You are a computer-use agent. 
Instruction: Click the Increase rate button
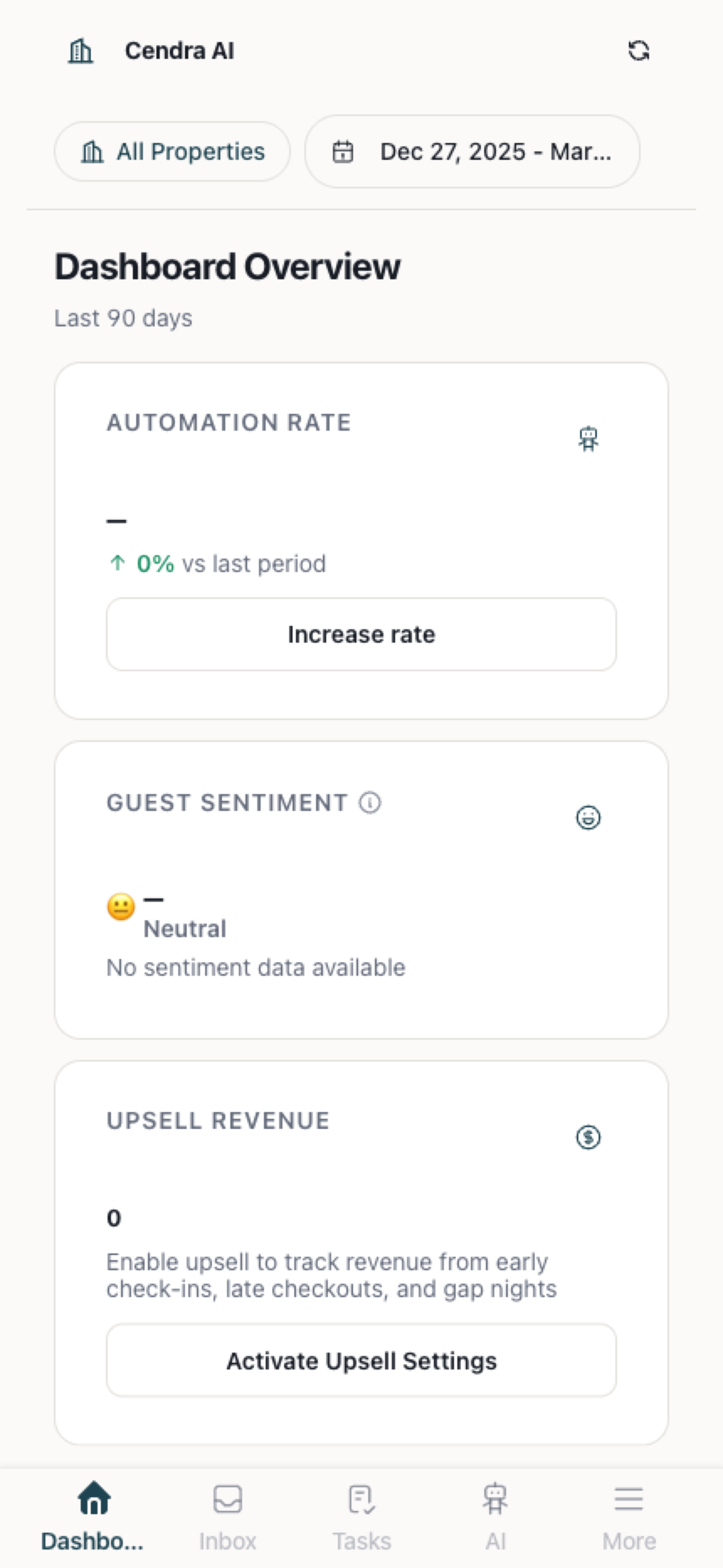[x=361, y=634]
